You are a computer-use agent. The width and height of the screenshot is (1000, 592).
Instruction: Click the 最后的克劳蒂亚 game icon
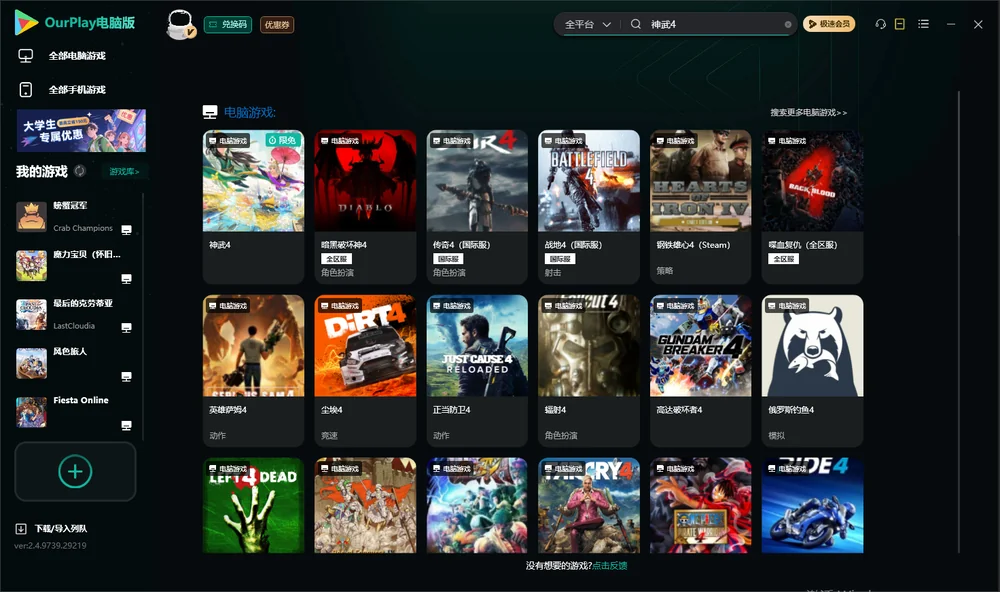[x=31, y=314]
